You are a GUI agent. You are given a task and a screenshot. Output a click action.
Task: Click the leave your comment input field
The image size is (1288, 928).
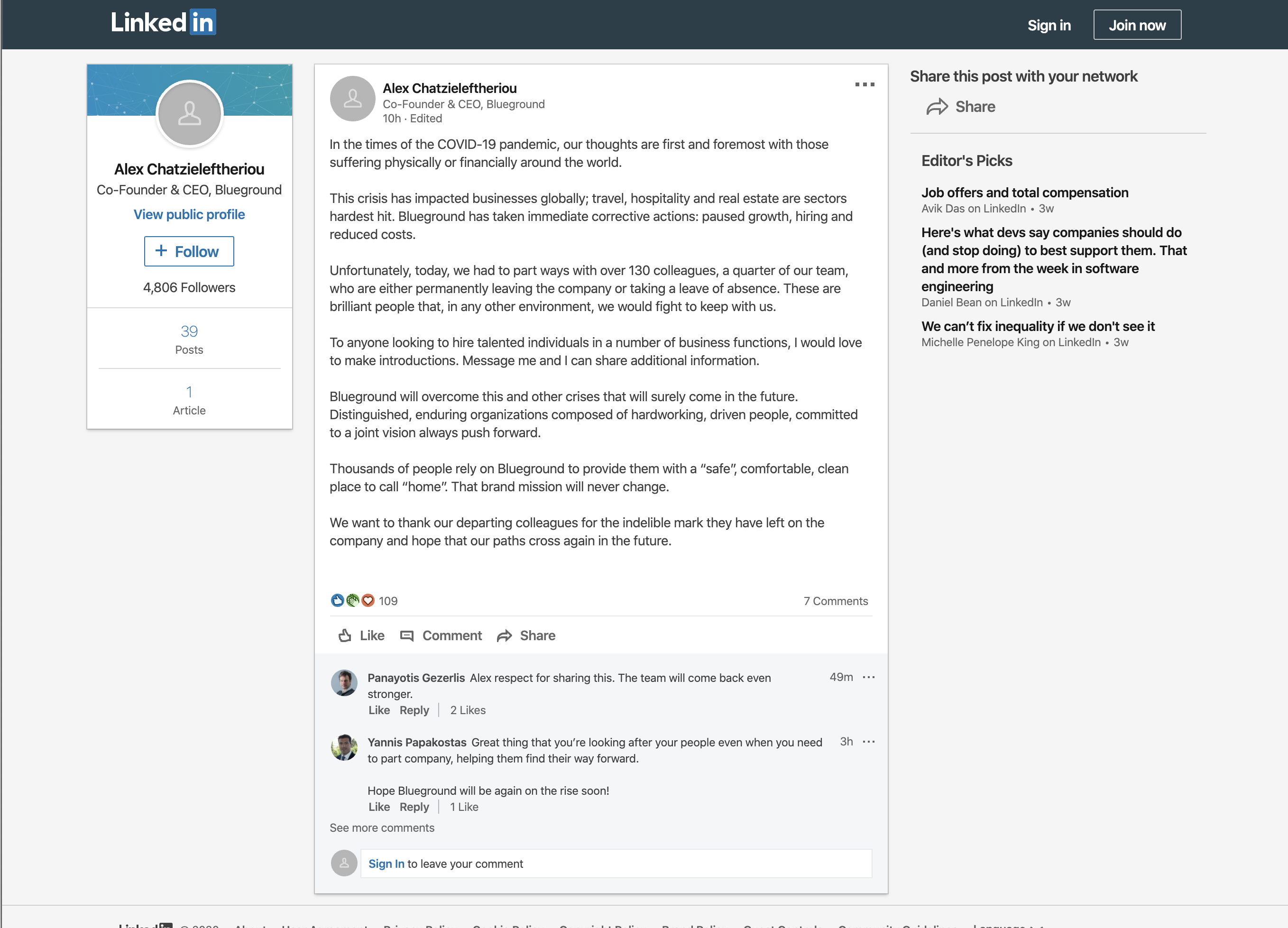coord(616,863)
